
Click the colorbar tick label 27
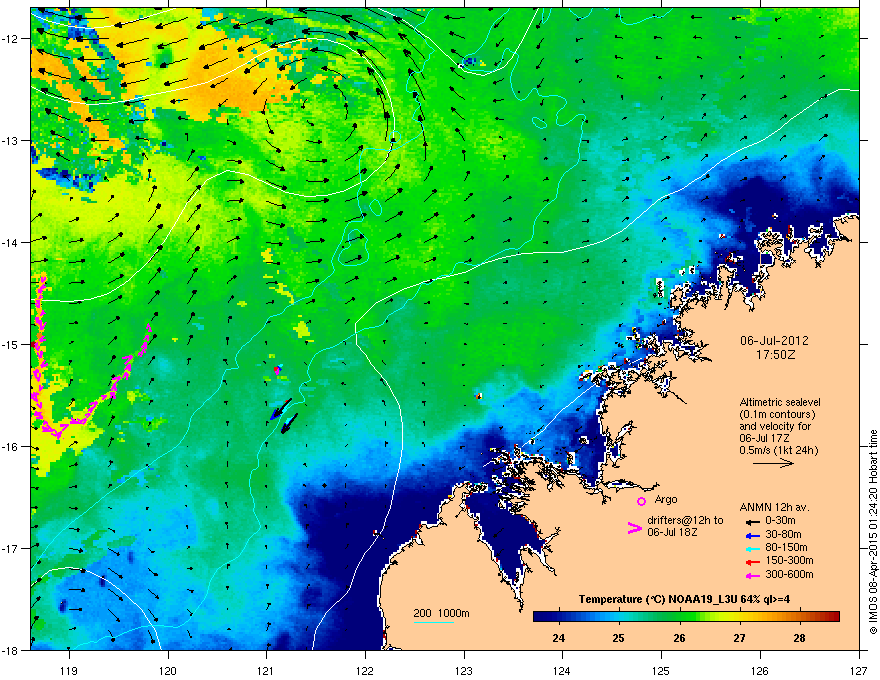(739, 638)
